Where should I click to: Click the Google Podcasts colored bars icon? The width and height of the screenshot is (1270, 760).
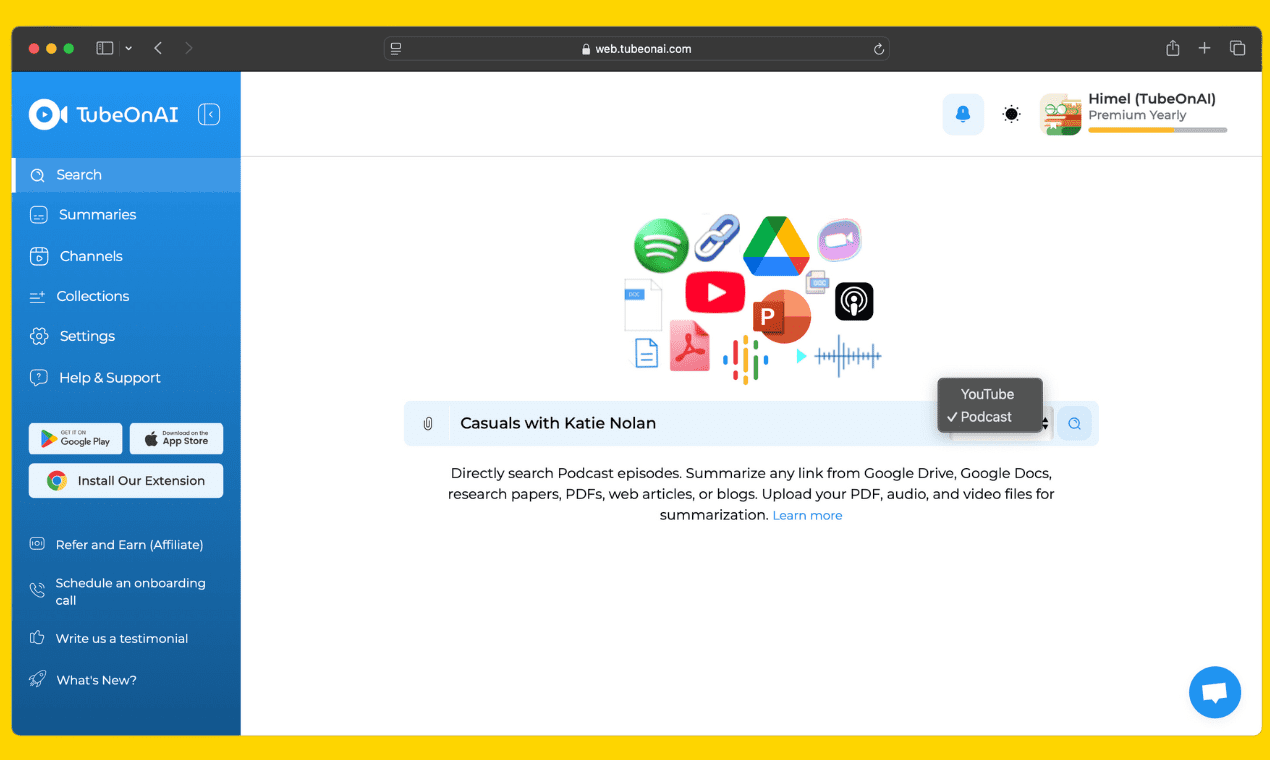745,360
